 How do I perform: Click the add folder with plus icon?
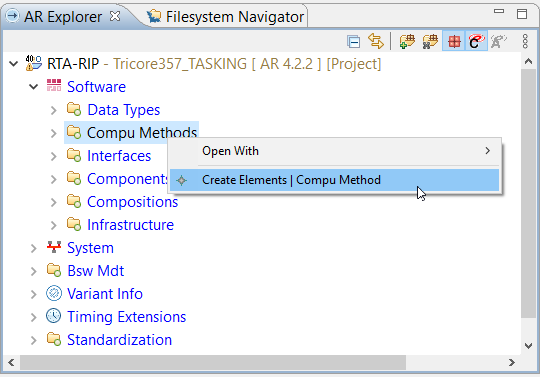pyautogui.click(x=407, y=41)
